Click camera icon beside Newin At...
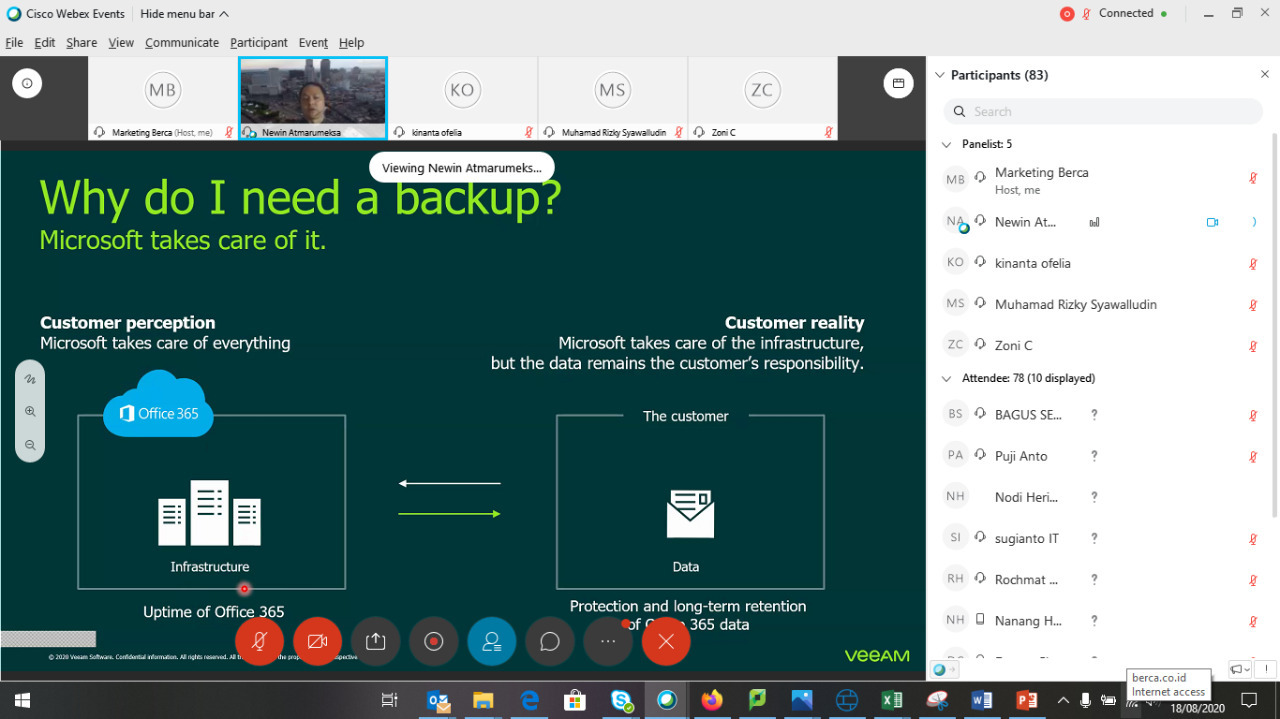The image size is (1280, 719). [x=1212, y=222]
